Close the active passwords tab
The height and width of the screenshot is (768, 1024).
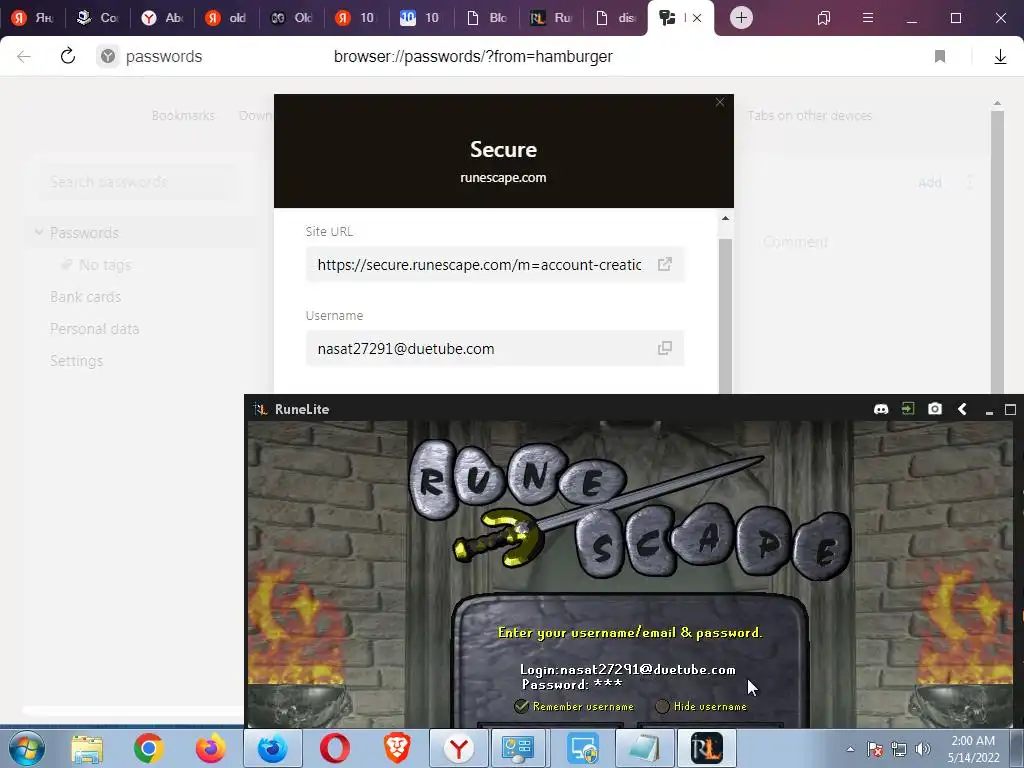click(697, 18)
